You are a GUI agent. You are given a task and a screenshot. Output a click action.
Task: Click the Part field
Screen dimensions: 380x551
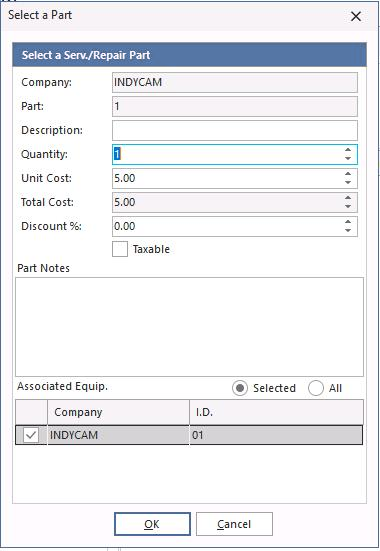click(235, 106)
